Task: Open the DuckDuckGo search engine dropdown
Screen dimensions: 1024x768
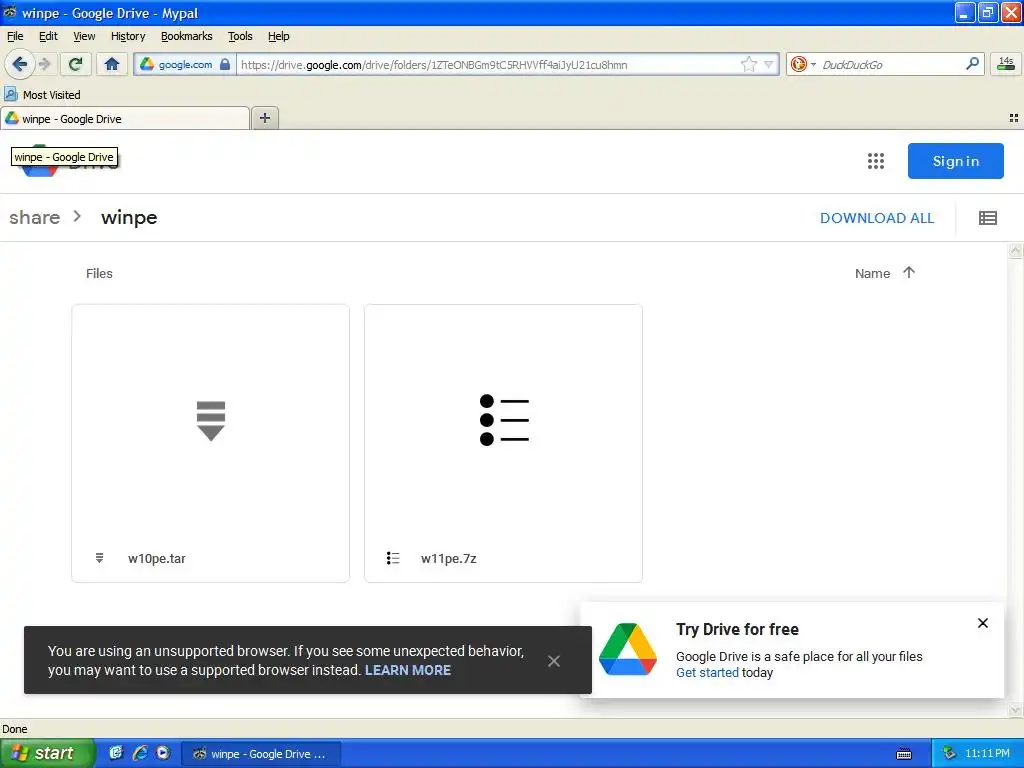Action: (x=803, y=64)
